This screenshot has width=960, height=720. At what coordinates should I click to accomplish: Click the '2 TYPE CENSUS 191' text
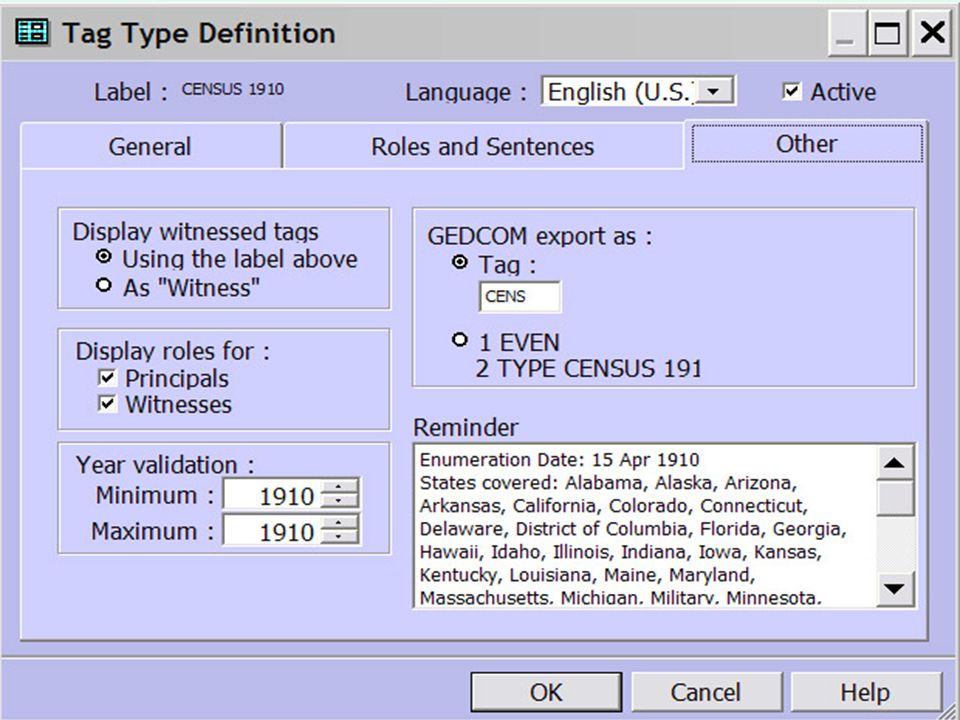588,369
